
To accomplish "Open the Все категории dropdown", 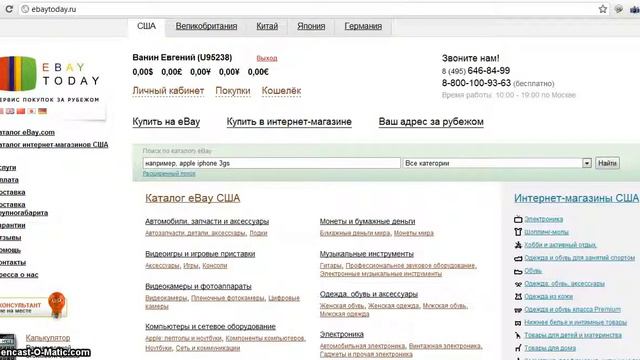I will 497,163.
